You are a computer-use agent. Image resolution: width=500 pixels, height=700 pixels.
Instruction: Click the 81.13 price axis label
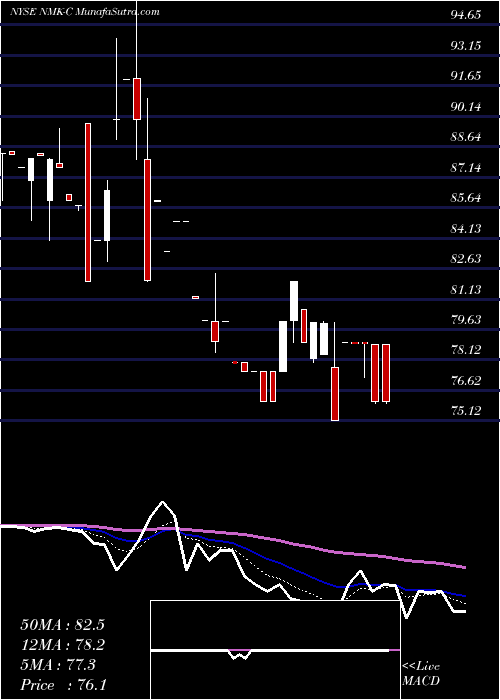point(466,290)
